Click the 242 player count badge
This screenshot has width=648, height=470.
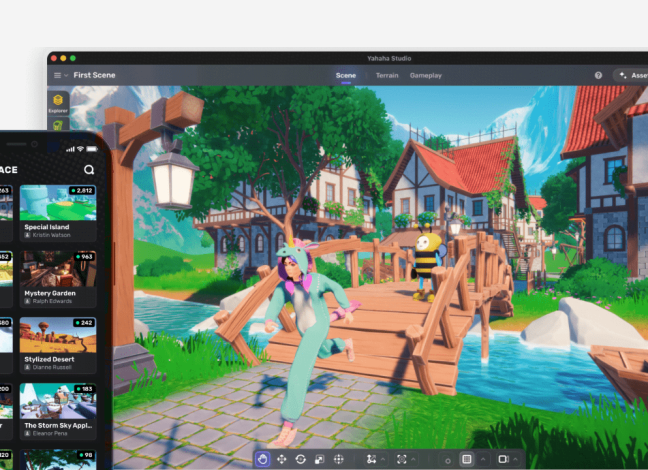click(84, 323)
